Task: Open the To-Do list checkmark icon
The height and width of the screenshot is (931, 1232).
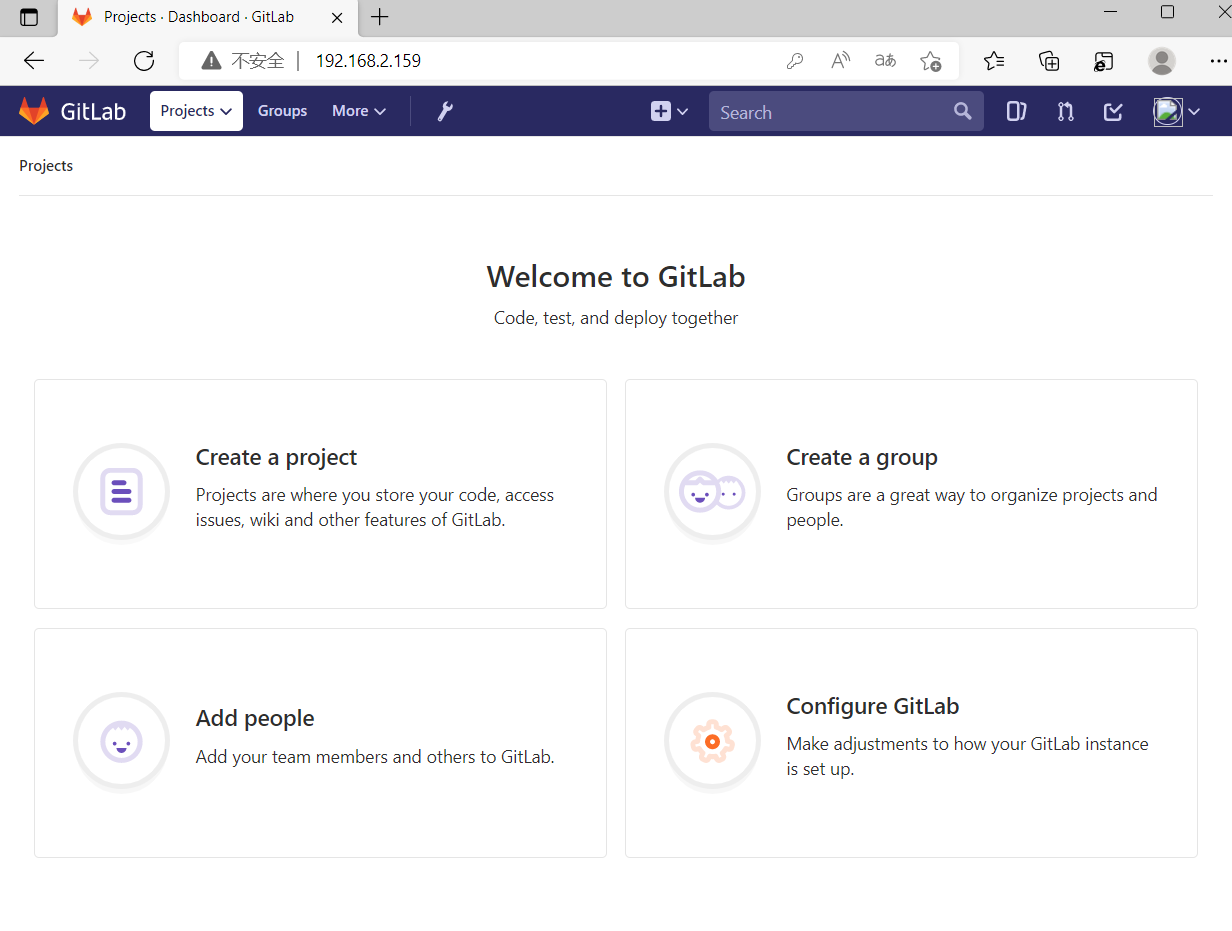Action: click(x=1113, y=111)
